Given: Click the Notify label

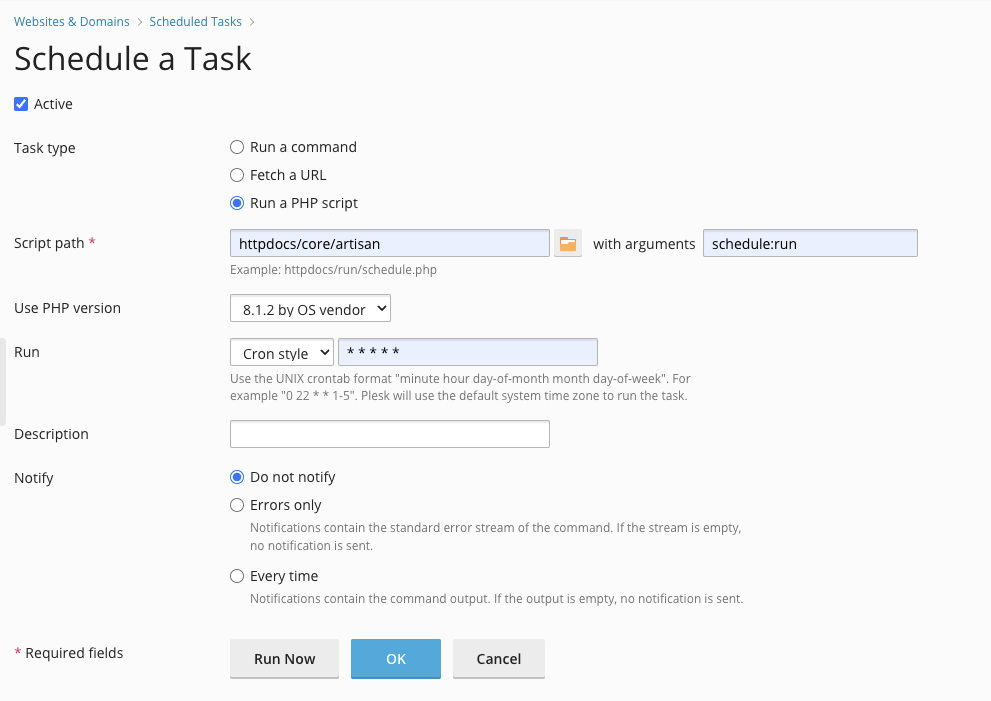Looking at the screenshot, I should [x=33, y=478].
